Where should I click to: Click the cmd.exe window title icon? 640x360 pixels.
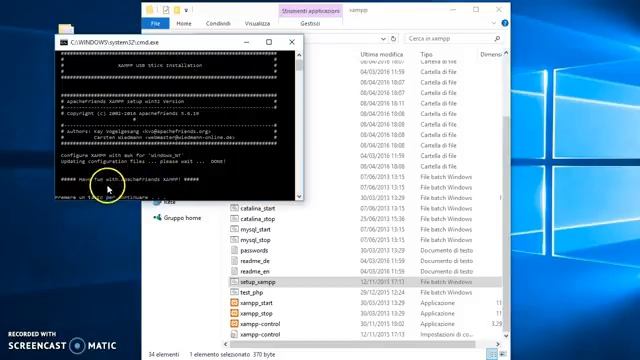coord(64,42)
